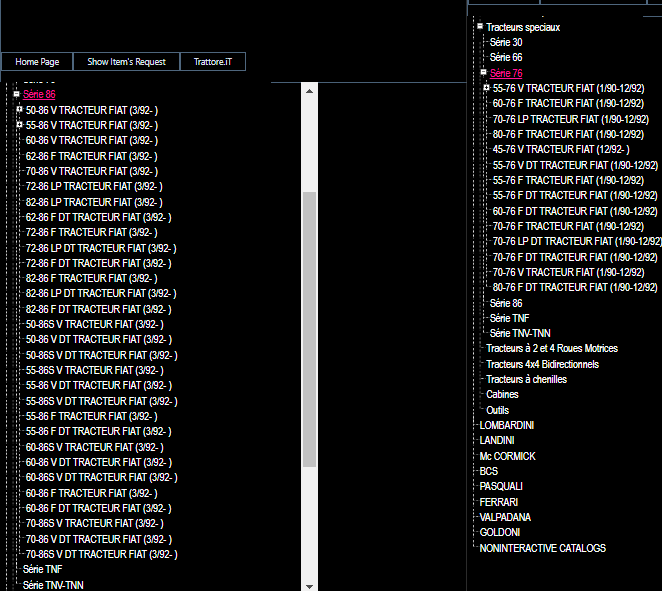
Task: Open Tracteurs à chenilles
Action: pos(526,380)
